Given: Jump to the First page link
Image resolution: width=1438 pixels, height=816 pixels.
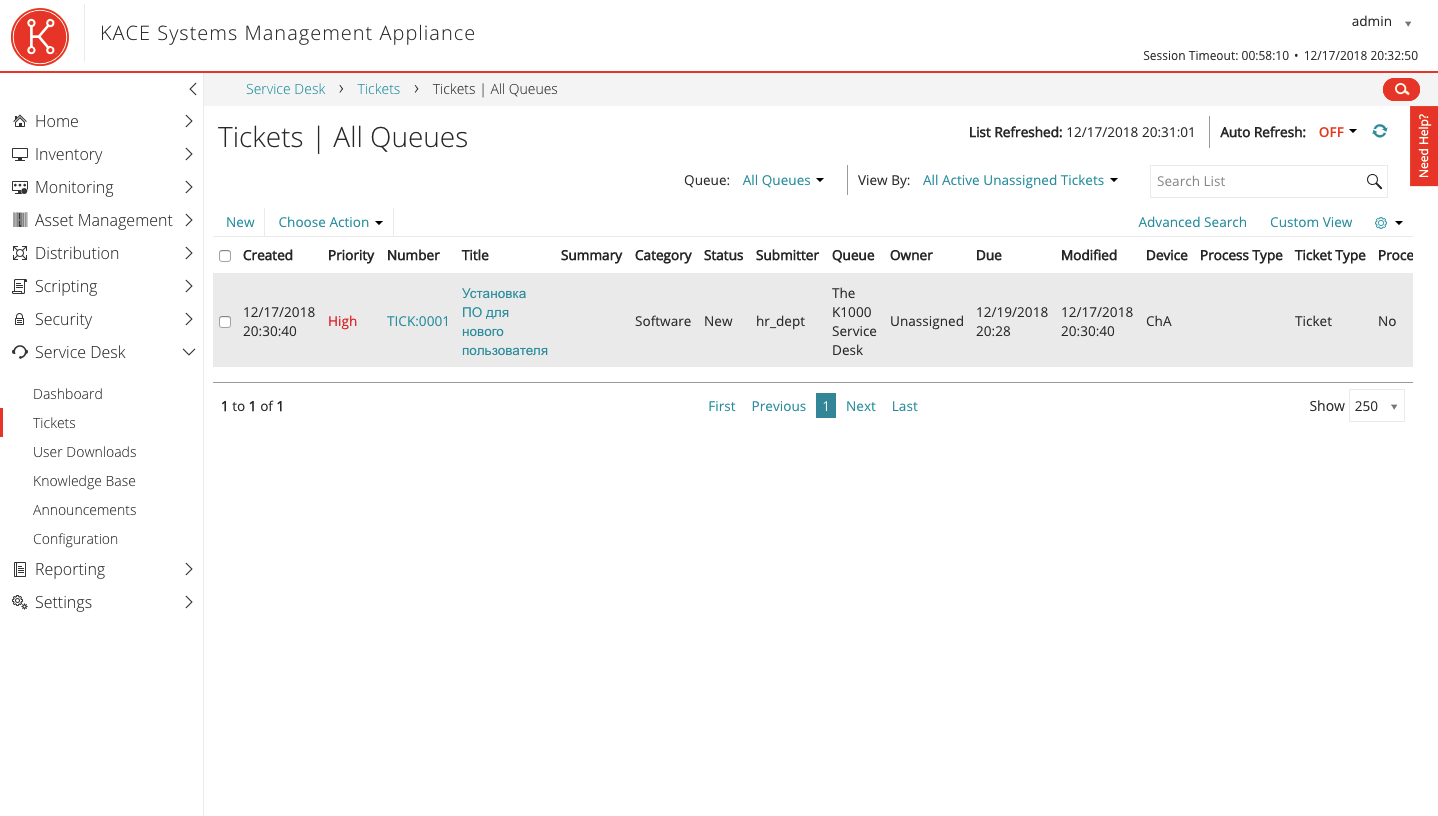Looking at the screenshot, I should pos(722,406).
